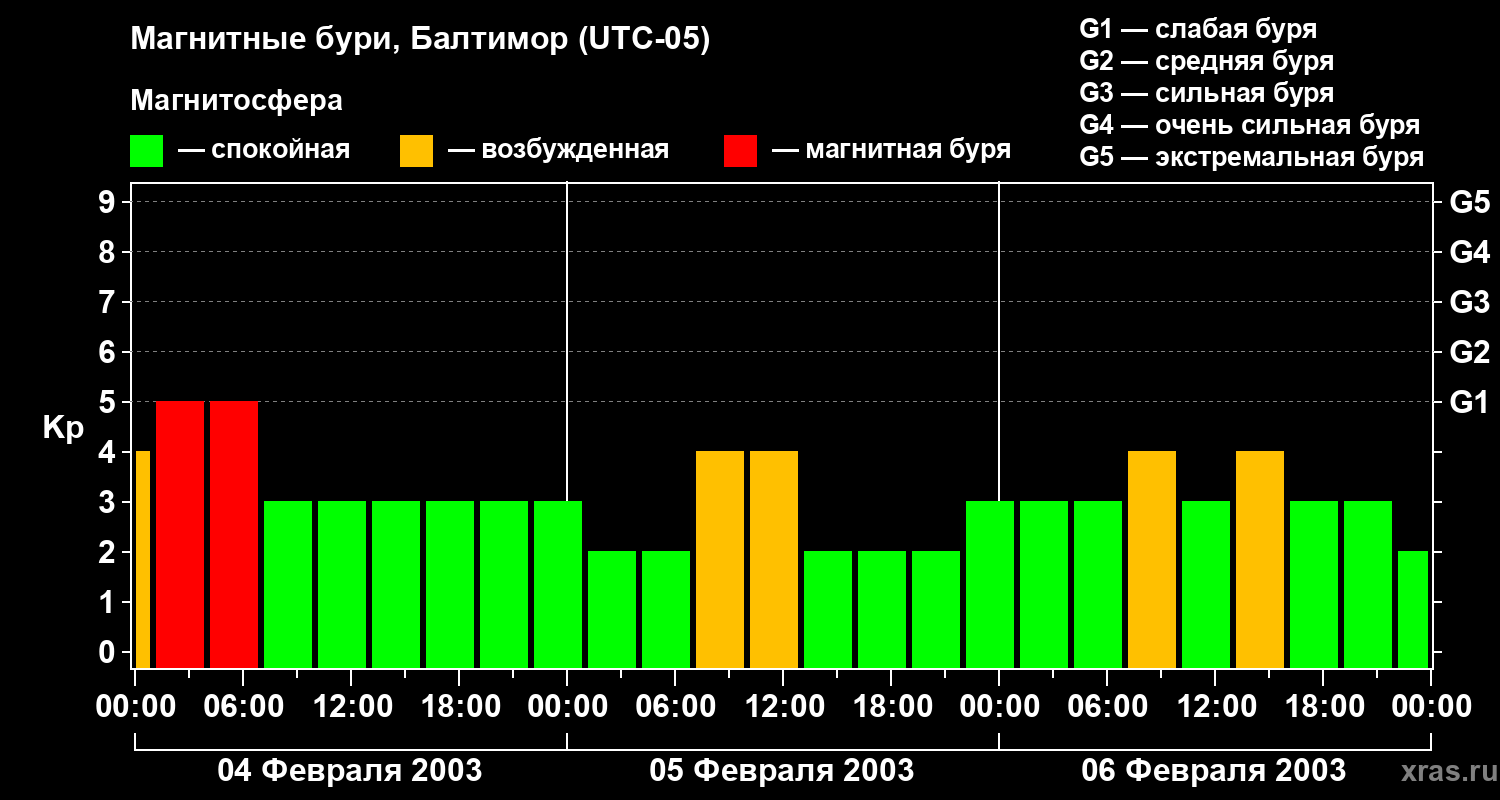This screenshot has width=1500, height=800.
Task: Click "G3 — сильная буря" legend entry
Action: pyautogui.click(x=1206, y=93)
